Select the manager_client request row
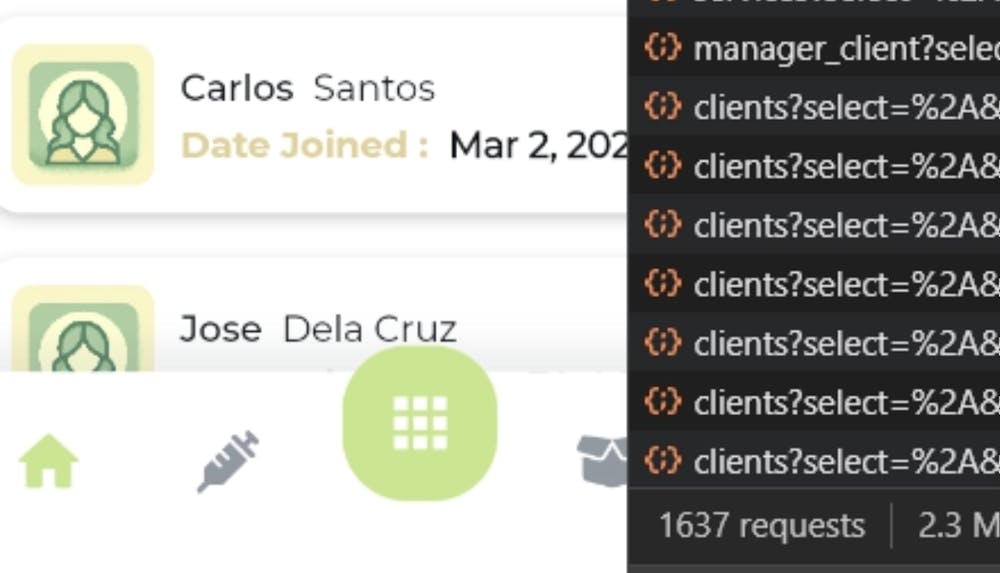 point(814,48)
